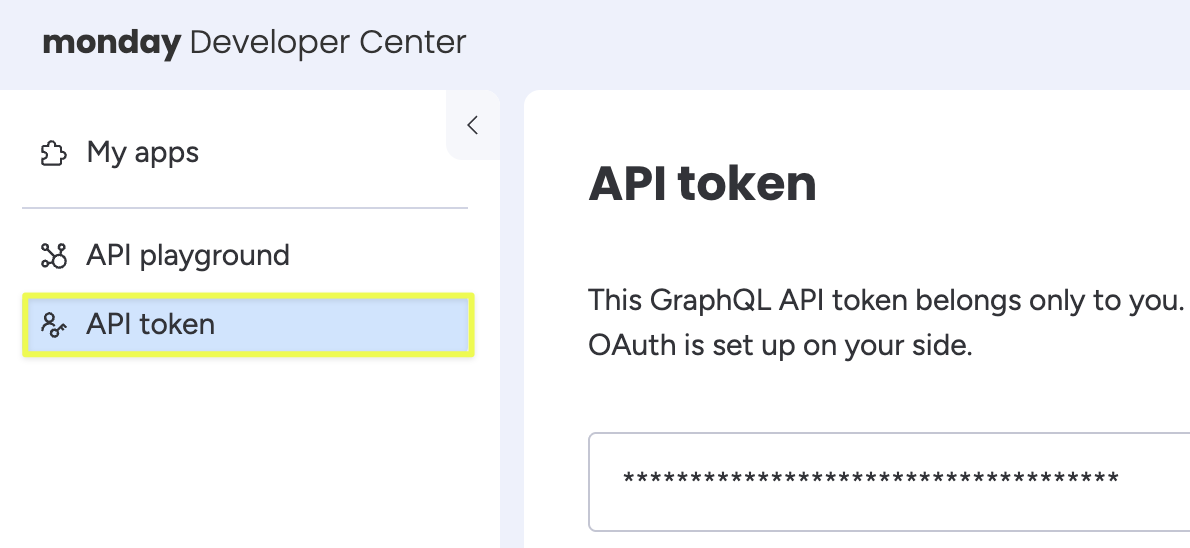Click the API playground graph icon
The height and width of the screenshot is (548, 1190).
(52, 256)
